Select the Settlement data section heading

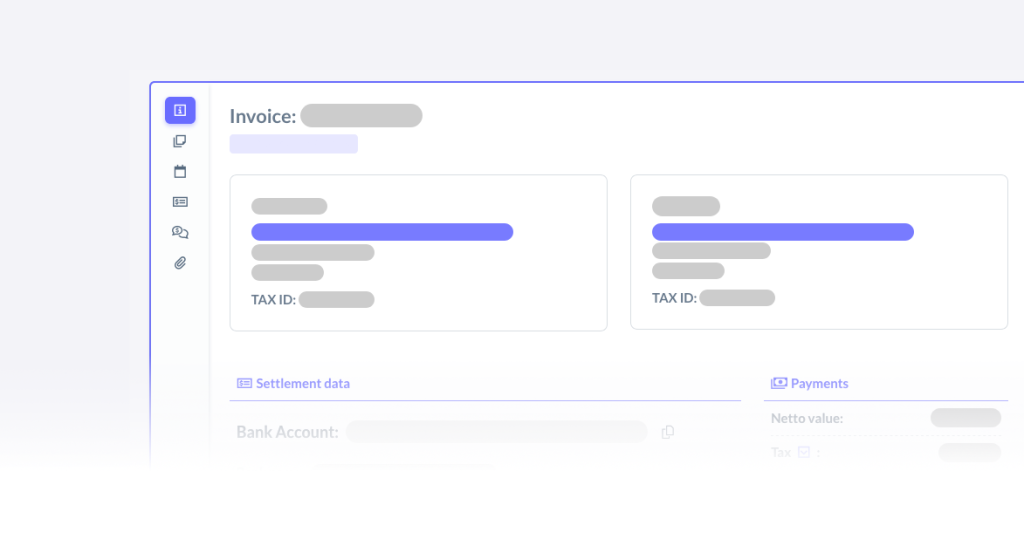pos(303,384)
